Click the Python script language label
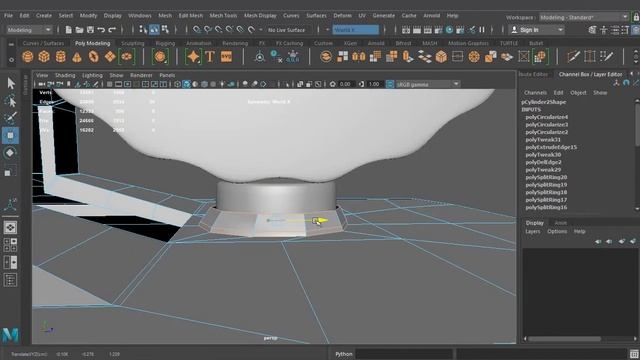640x360 pixels. (344, 354)
